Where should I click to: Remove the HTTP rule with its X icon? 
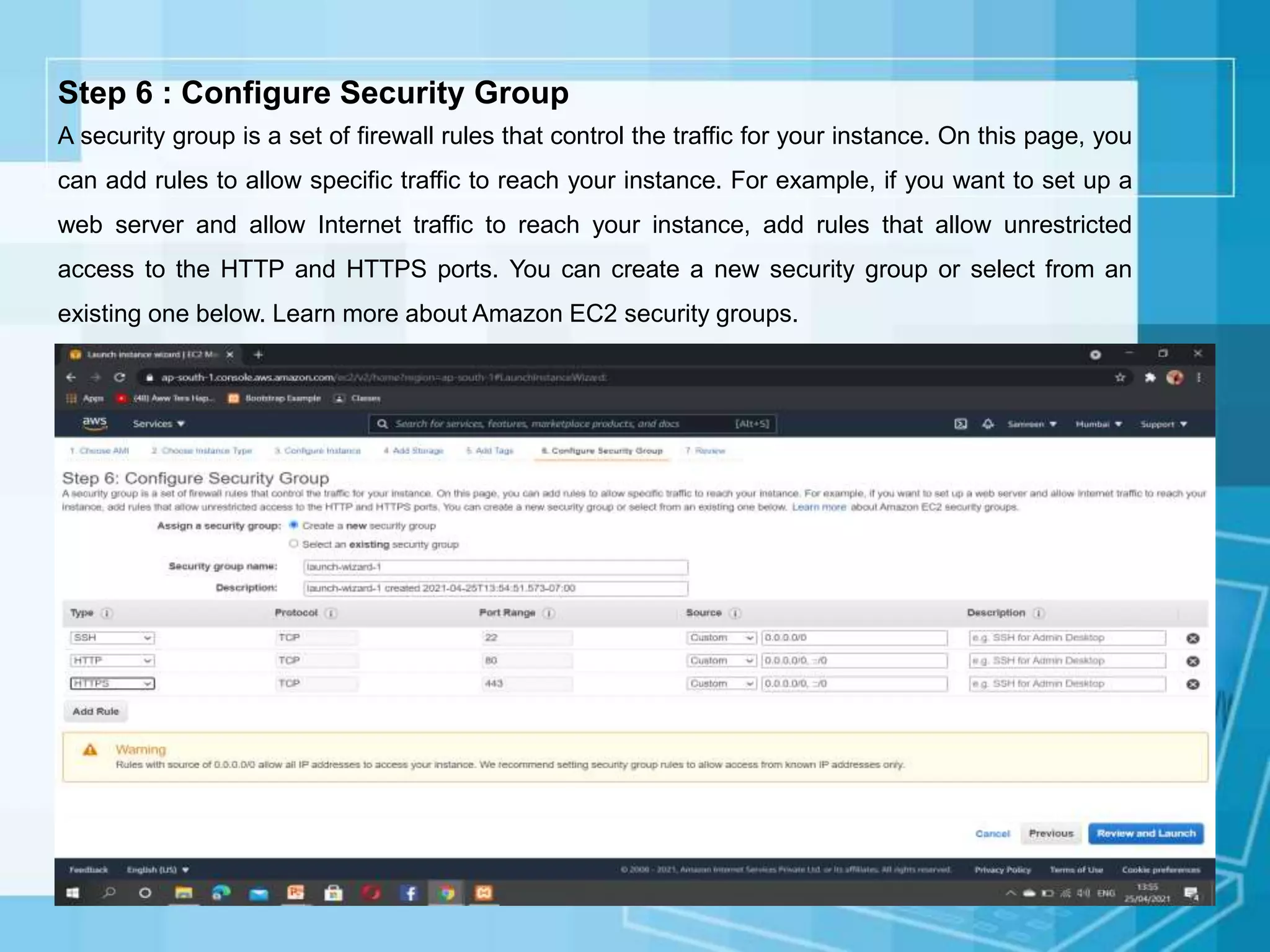(x=1192, y=661)
